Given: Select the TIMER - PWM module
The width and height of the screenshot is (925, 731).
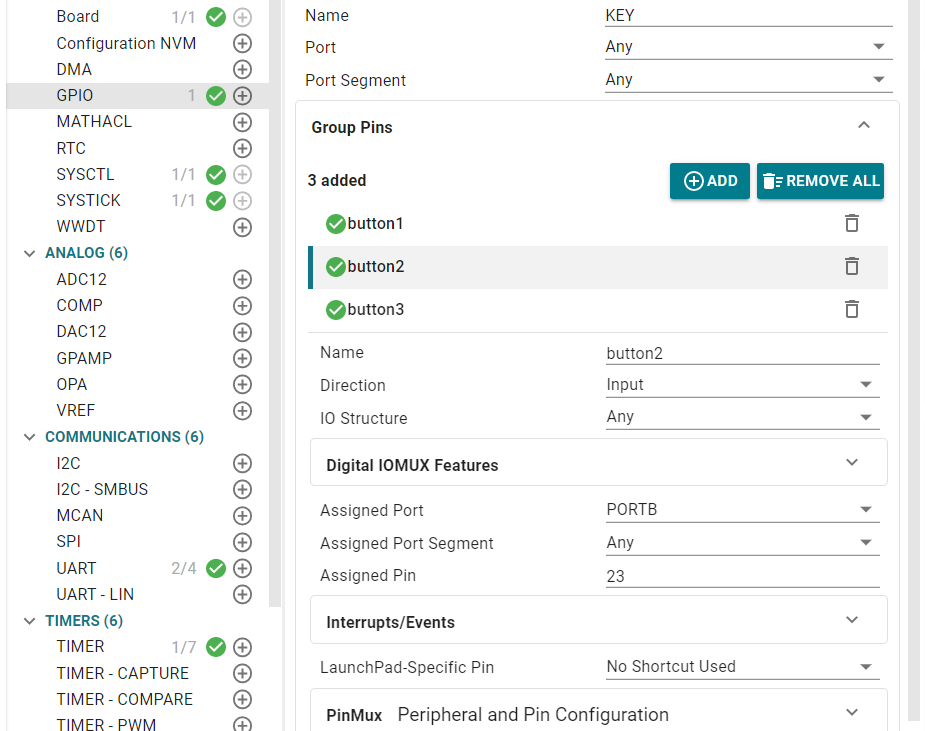Looking at the screenshot, I should [x=106, y=725].
